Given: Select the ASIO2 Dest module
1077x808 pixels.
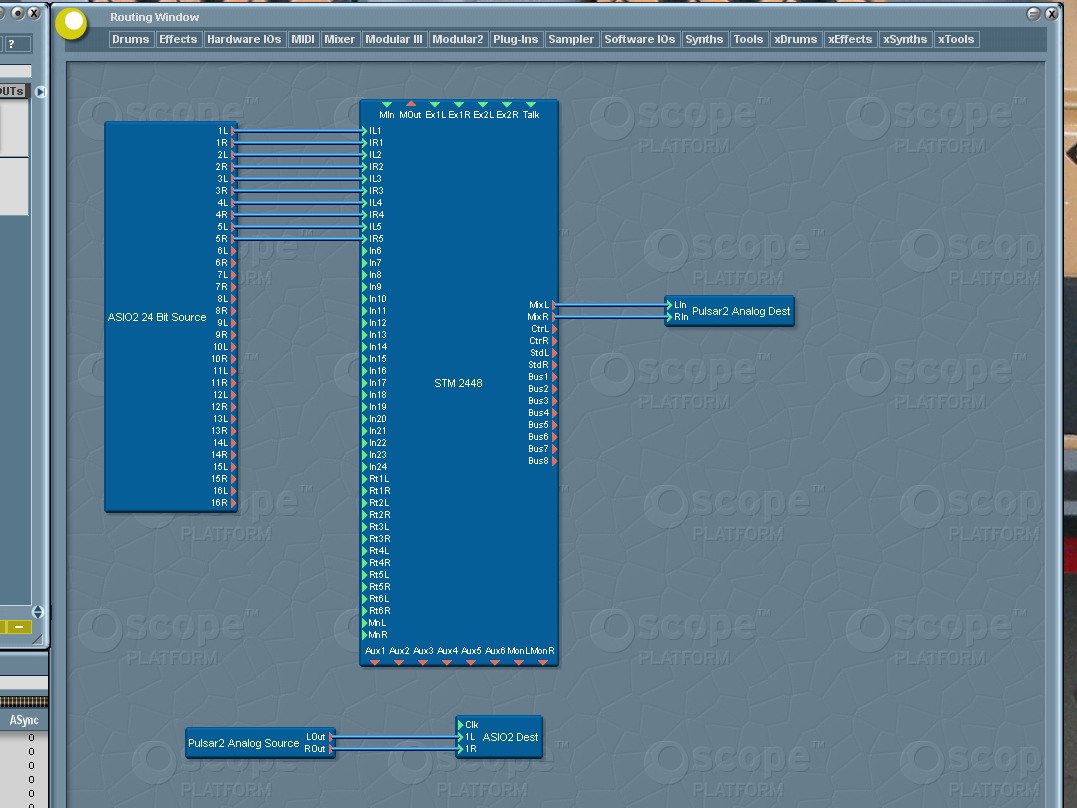Looking at the screenshot, I should pos(510,737).
